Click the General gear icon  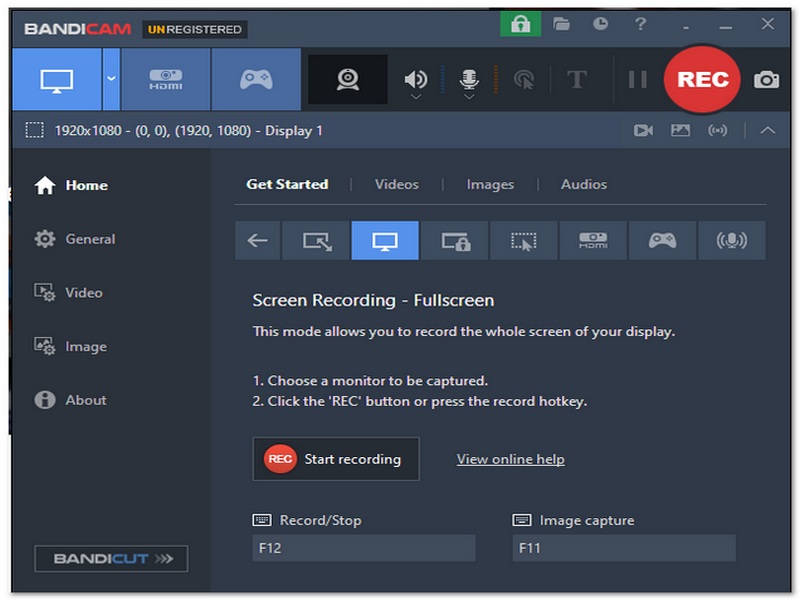click(45, 239)
